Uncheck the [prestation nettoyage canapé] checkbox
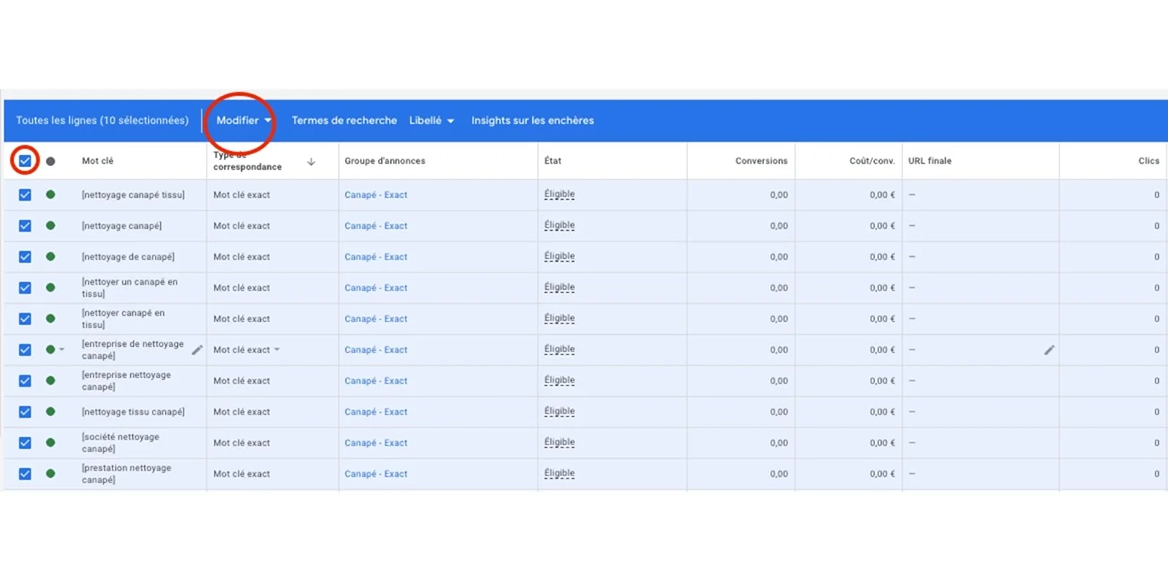 pos(25,474)
